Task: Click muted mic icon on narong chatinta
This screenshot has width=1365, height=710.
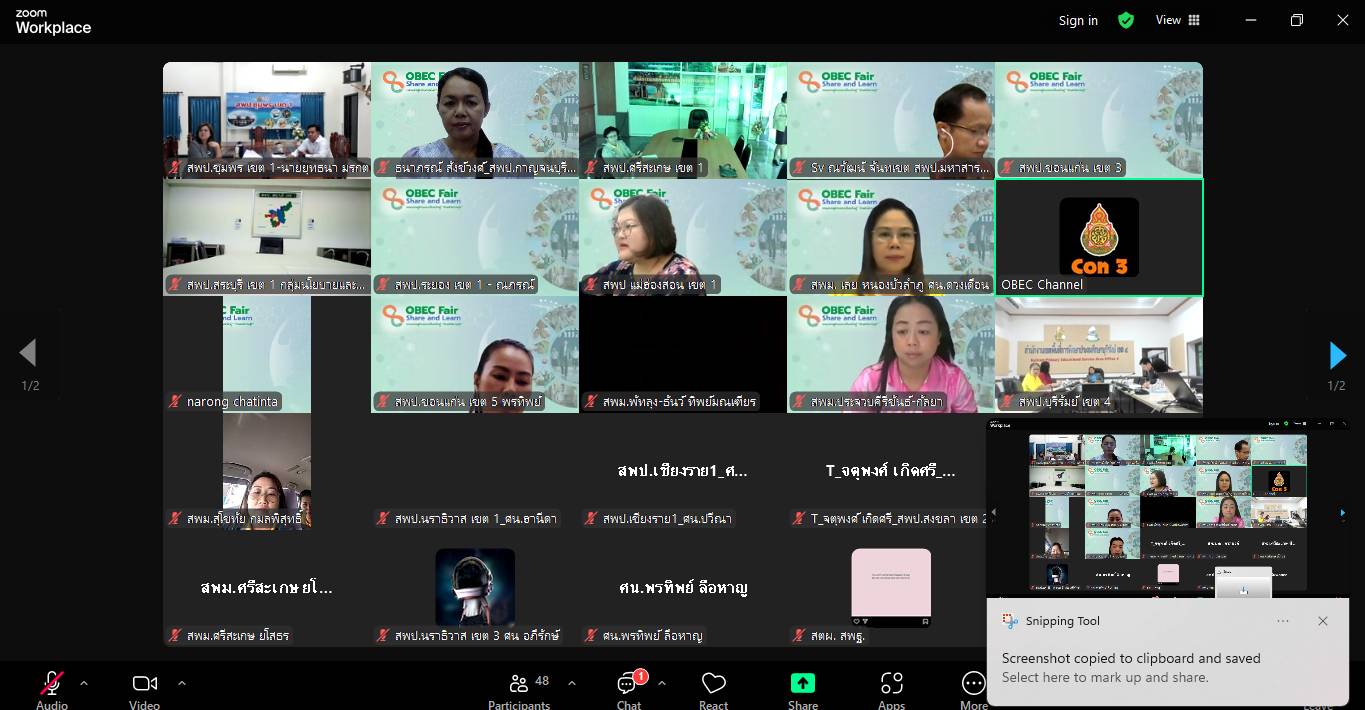Action: (x=176, y=401)
